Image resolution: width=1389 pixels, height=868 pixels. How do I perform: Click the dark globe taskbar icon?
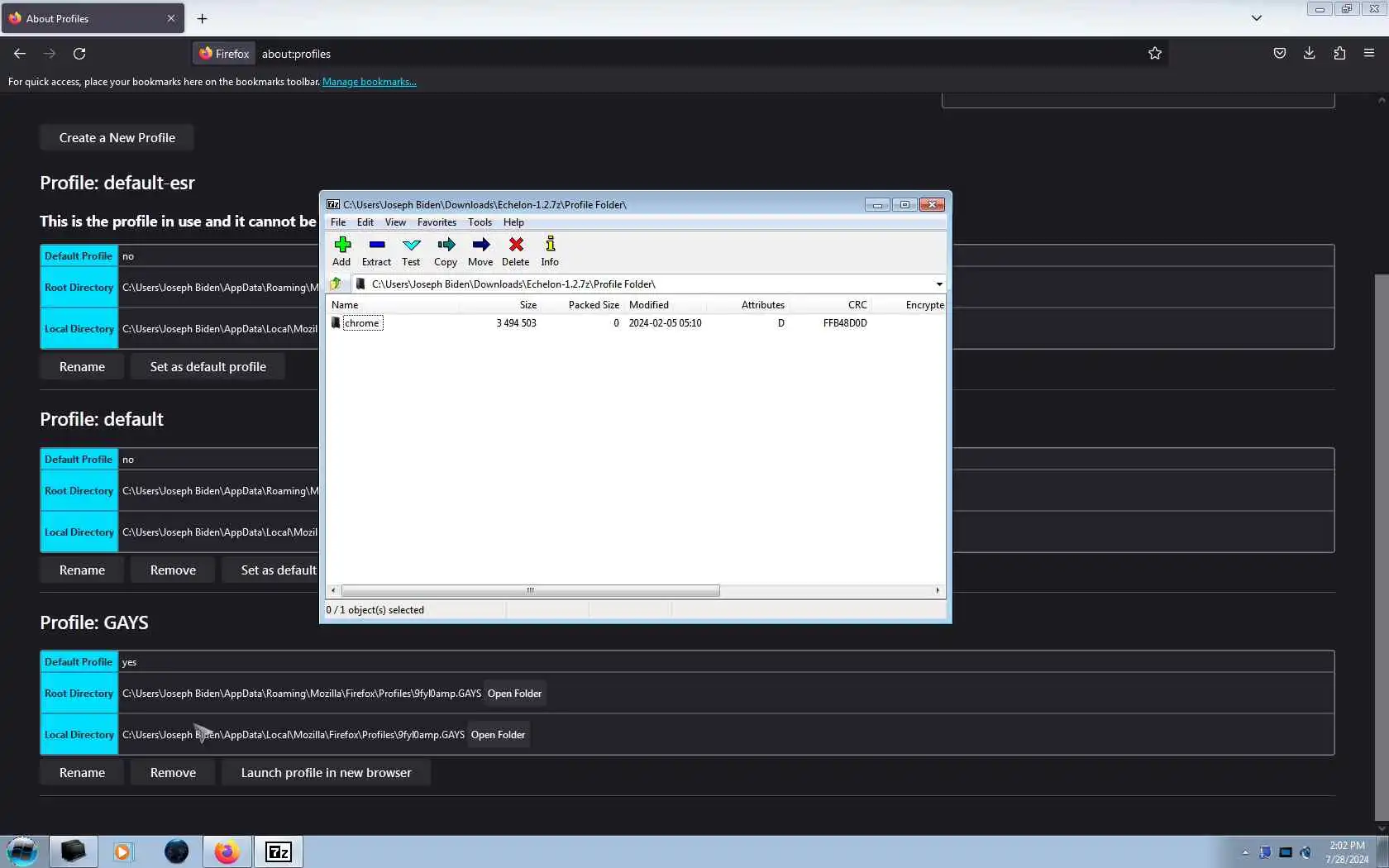[176, 851]
